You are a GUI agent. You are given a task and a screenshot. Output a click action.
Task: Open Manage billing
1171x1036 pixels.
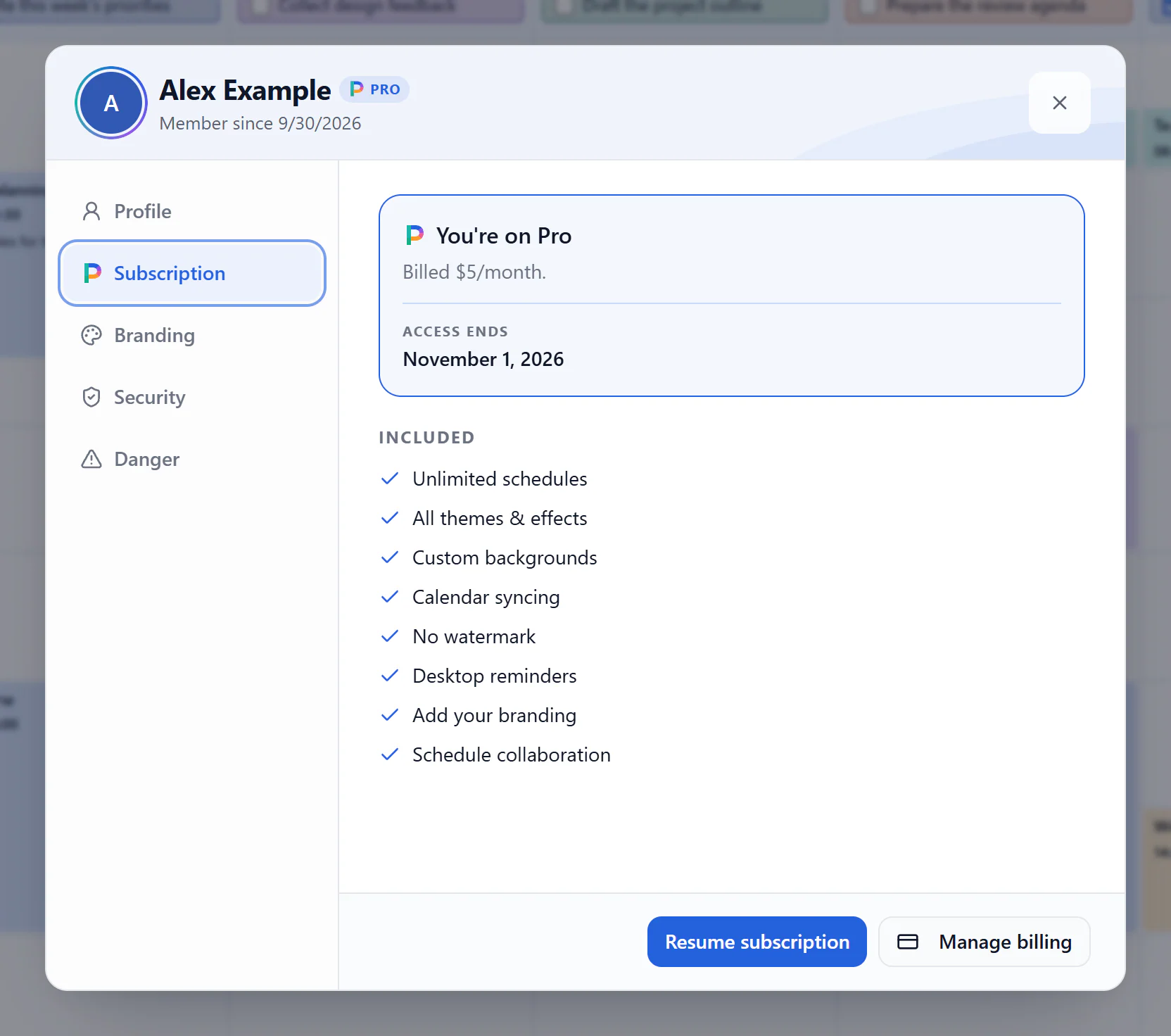click(x=984, y=942)
